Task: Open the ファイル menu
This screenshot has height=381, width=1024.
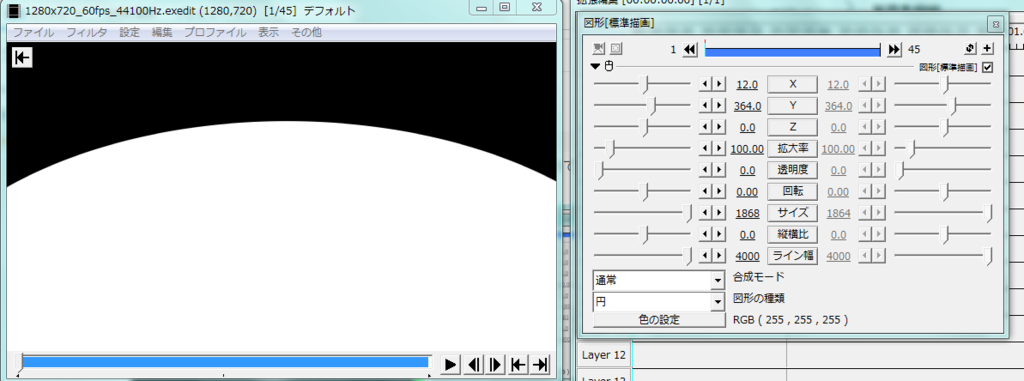Action: (33, 32)
